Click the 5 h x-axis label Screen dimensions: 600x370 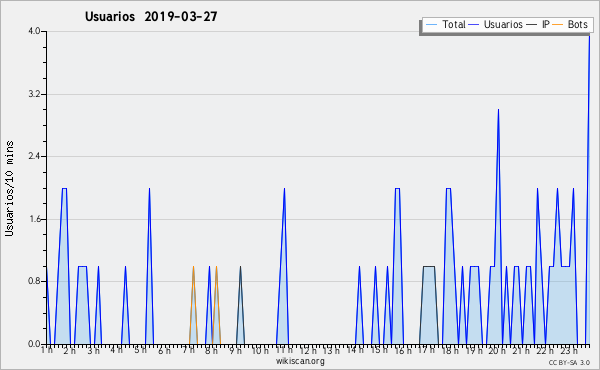[140, 350]
